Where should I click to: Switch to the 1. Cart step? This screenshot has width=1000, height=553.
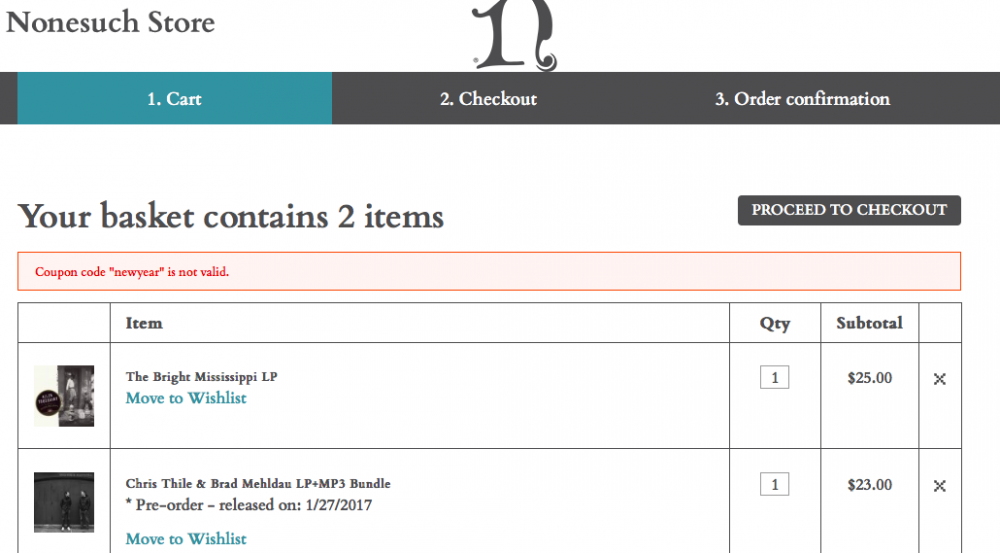[x=174, y=99]
